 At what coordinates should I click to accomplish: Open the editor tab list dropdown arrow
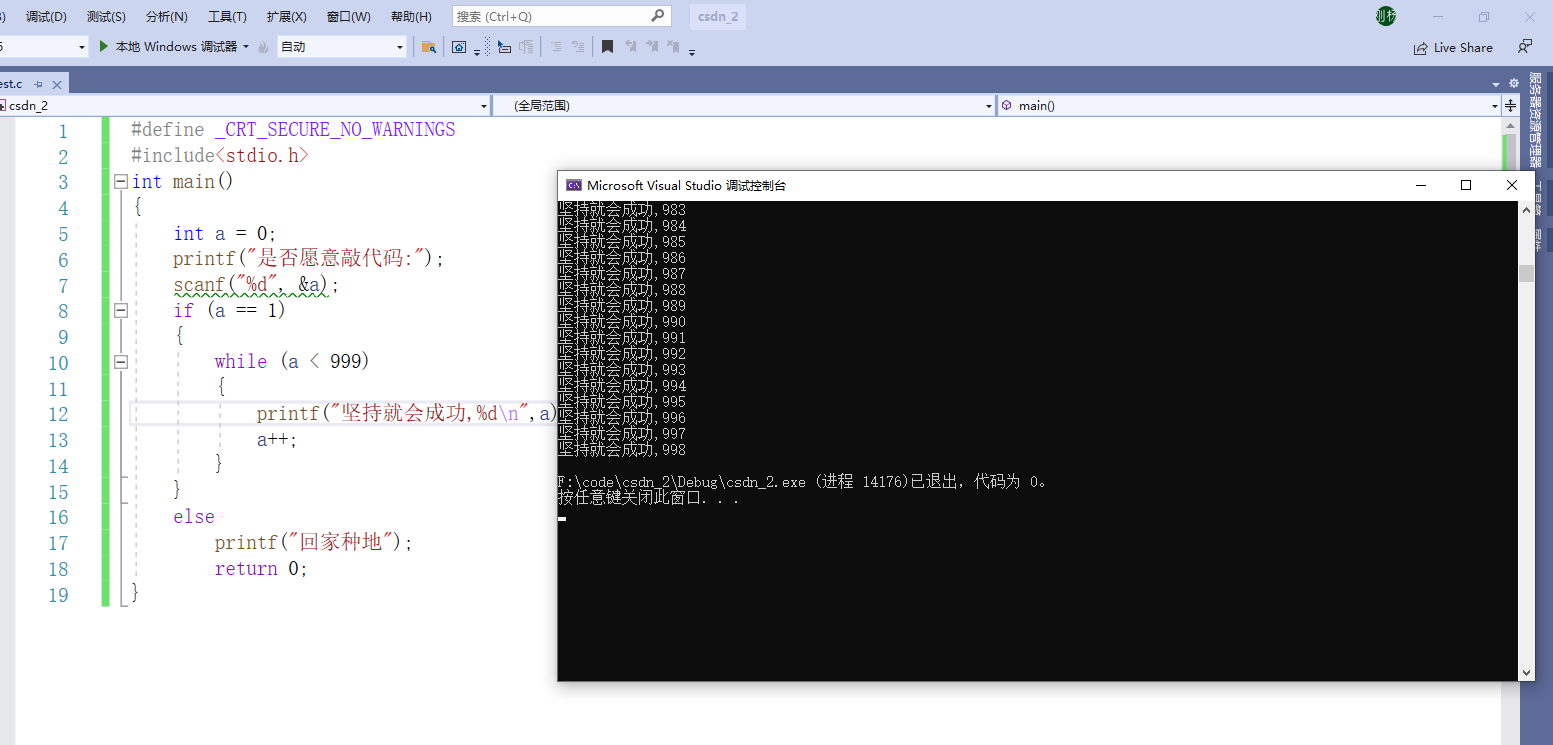pos(1496,84)
